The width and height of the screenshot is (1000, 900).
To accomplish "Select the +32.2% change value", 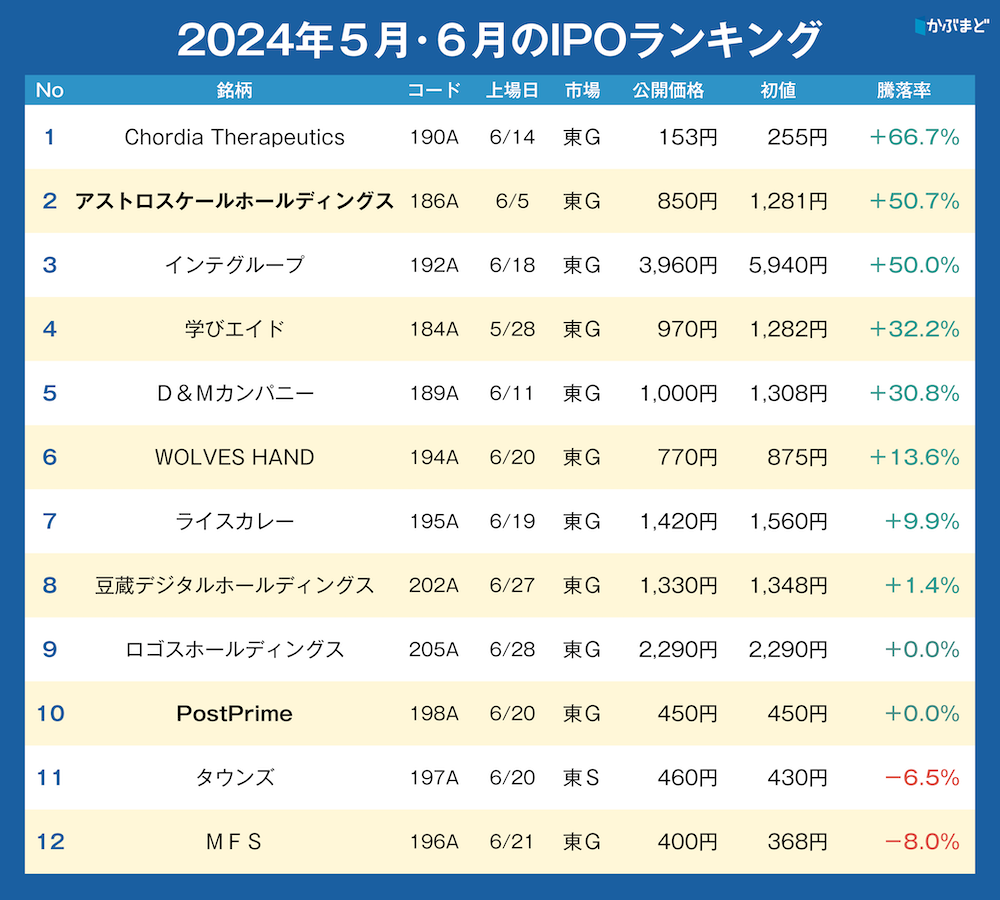I will [x=914, y=329].
